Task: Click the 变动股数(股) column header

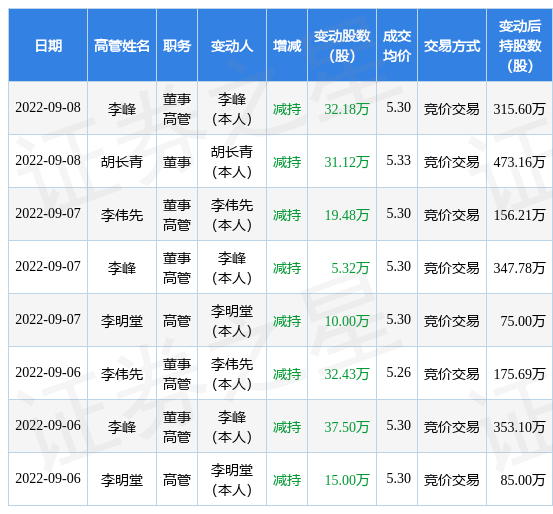Action: point(342,46)
